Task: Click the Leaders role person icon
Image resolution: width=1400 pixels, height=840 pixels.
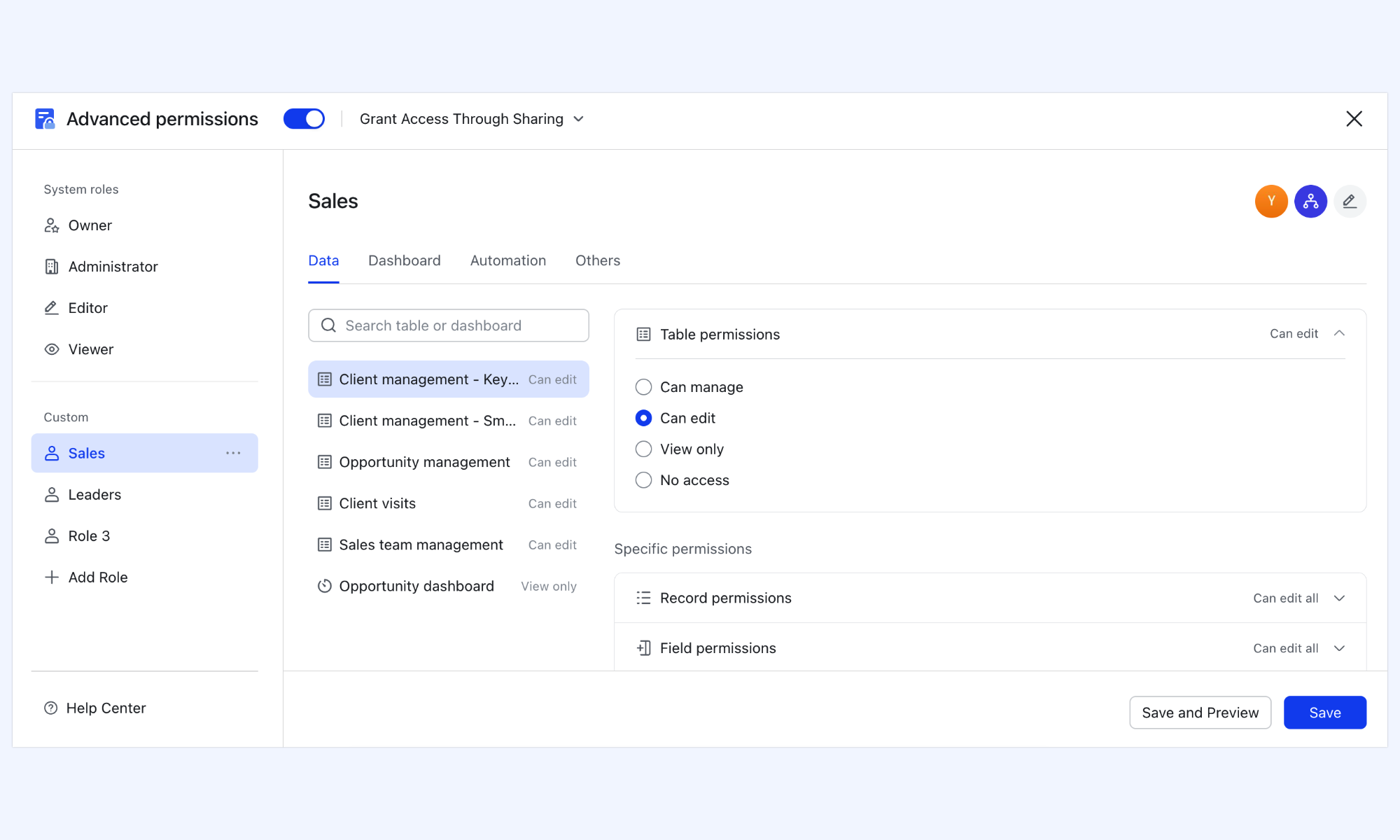Action: [52, 495]
